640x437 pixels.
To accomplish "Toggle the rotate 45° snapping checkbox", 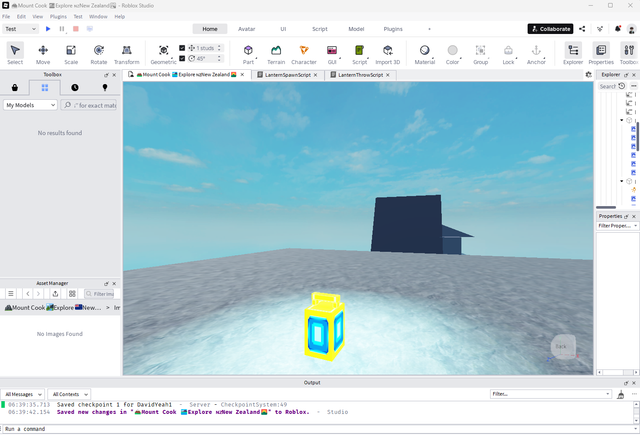I will click(x=182, y=58).
